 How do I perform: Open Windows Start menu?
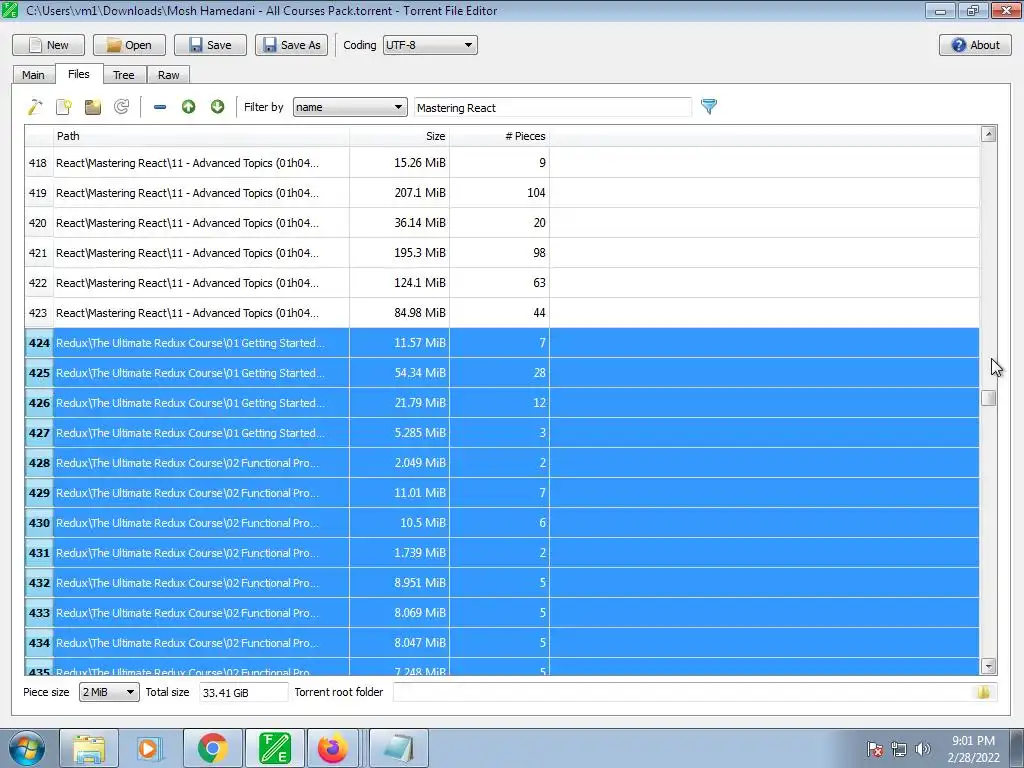pos(27,748)
